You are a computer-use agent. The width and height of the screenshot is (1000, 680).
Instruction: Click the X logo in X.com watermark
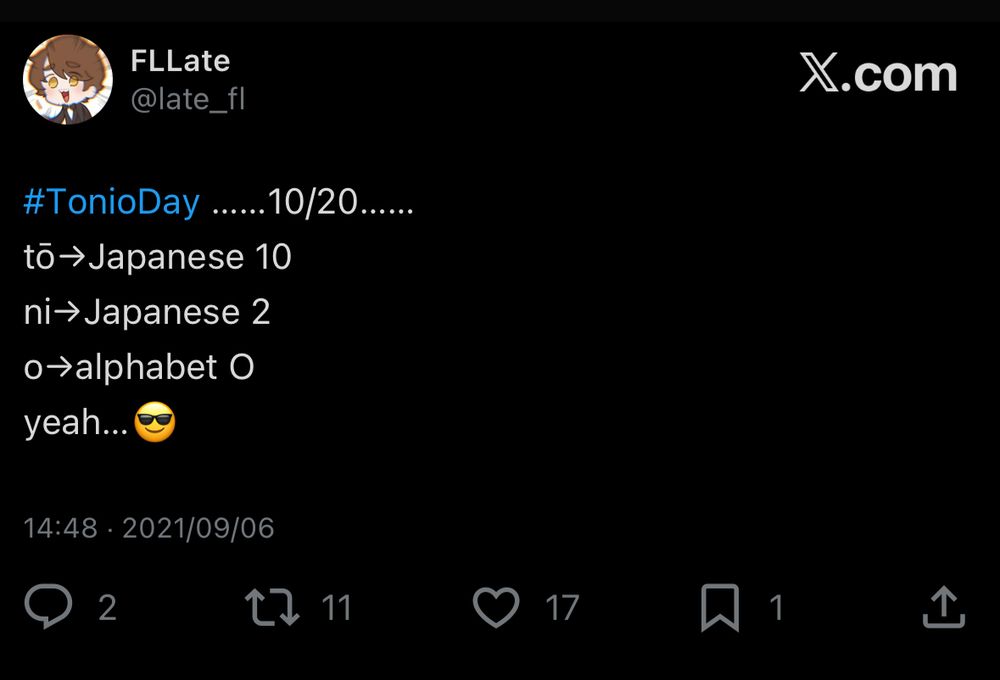(x=820, y=72)
